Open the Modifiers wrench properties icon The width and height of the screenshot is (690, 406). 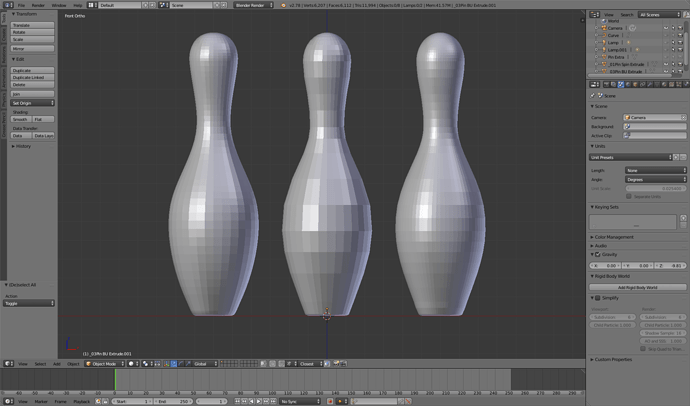[x=650, y=84]
